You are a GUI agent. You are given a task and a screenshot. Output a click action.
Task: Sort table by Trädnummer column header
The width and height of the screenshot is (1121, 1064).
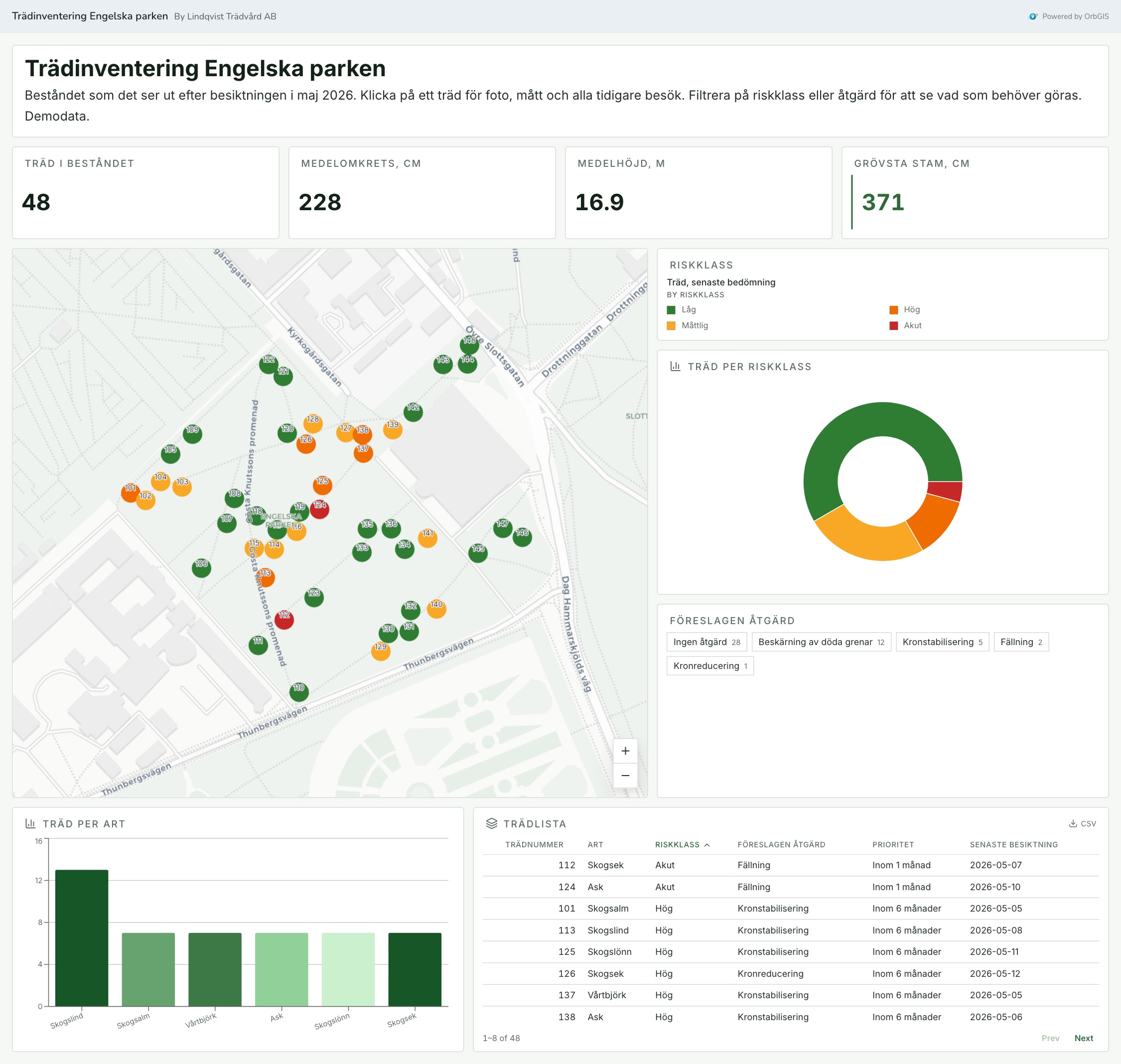click(535, 844)
